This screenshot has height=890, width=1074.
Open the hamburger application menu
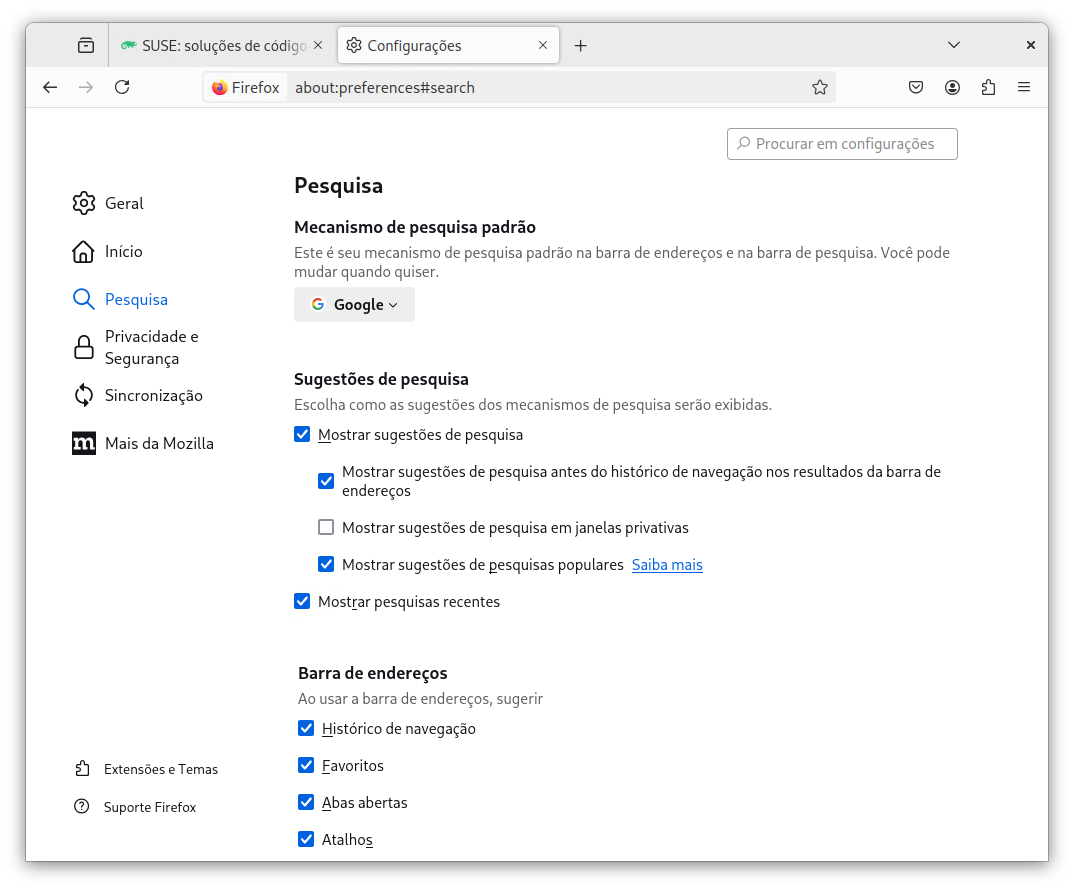[x=1024, y=87]
